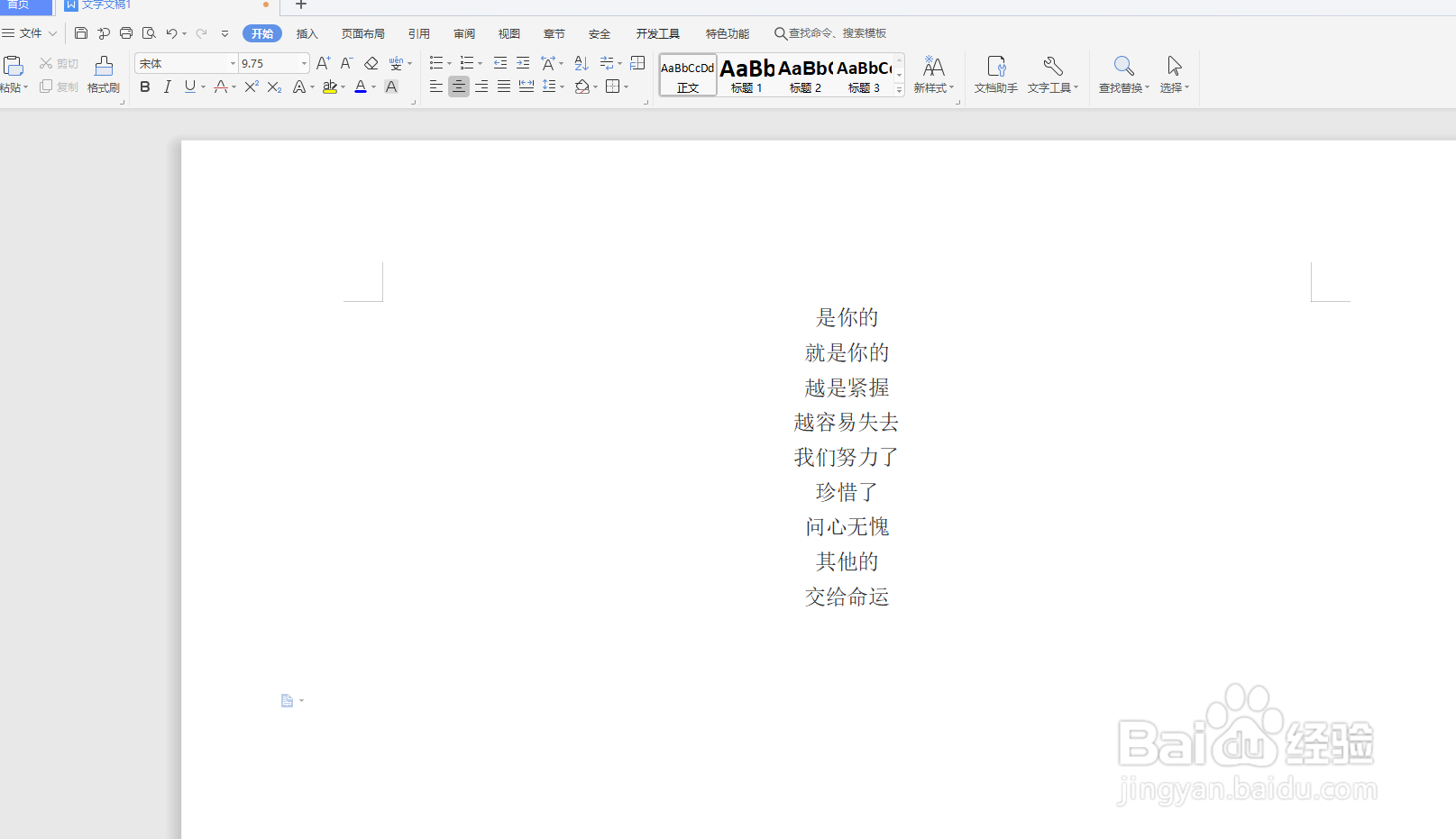1456x839 pixels.
Task: Click the Select (选择) cursor icon
Action: [x=1174, y=66]
